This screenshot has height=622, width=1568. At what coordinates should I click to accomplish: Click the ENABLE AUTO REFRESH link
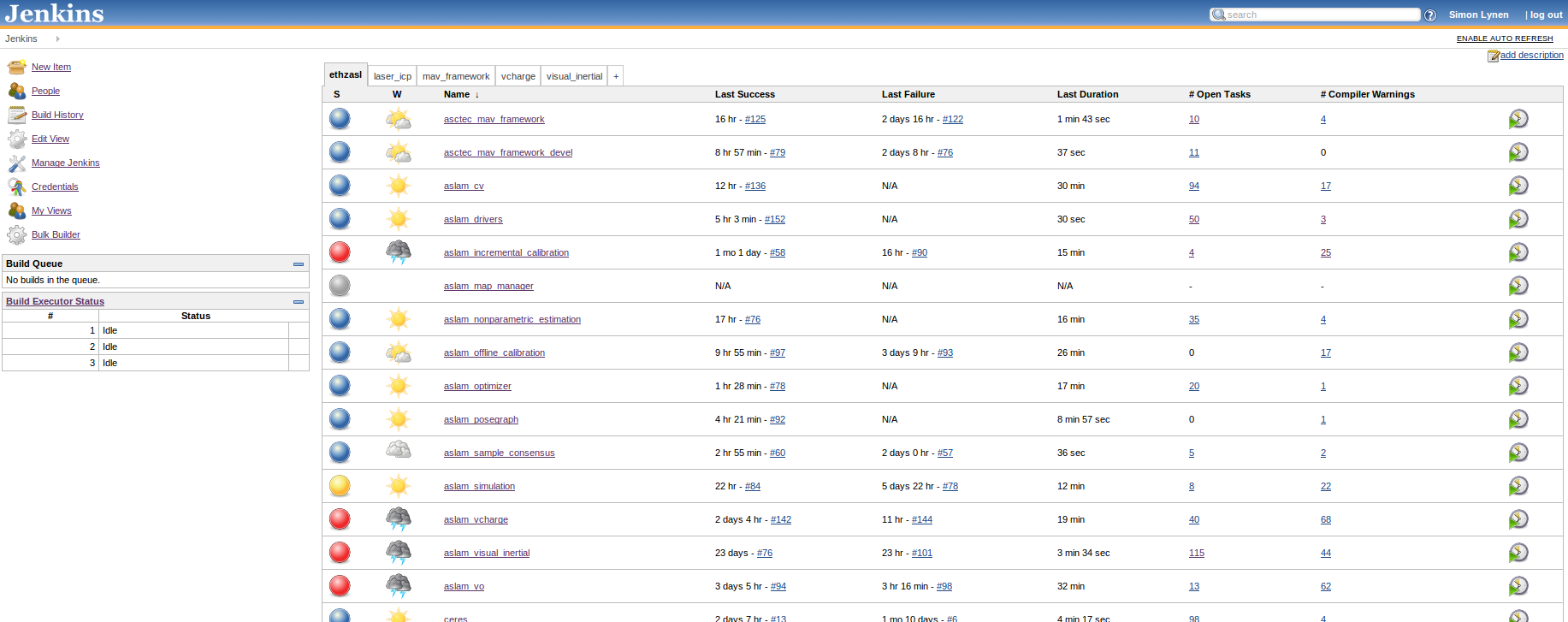click(1505, 39)
